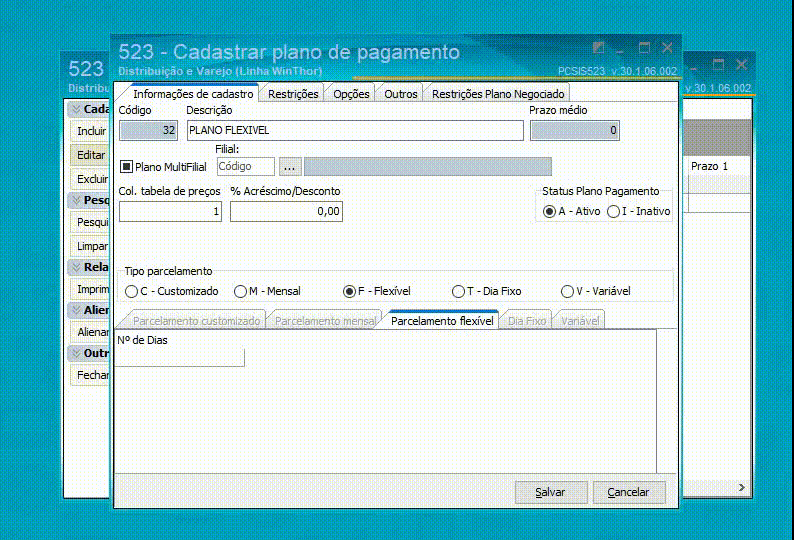
Task: Select the I - Inativo status
Action: tap(613, 211)
